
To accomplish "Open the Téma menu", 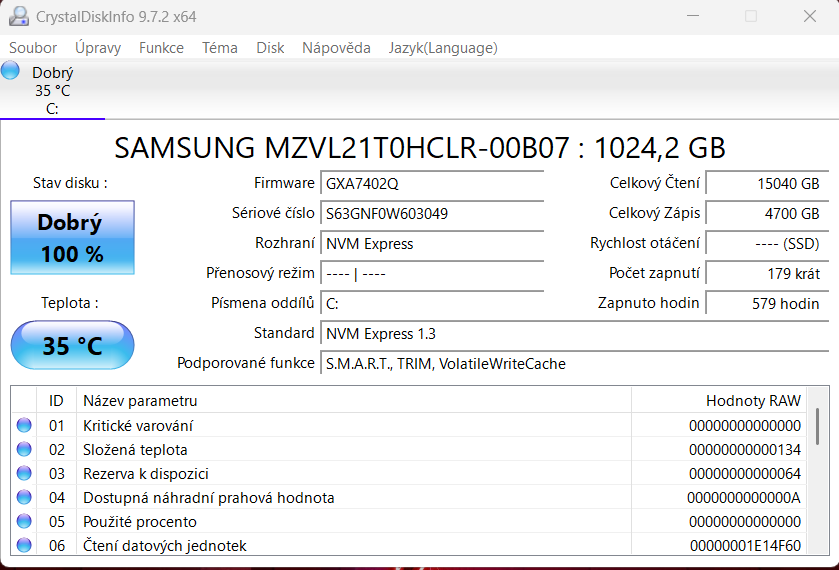I will (x=220, y=48).
